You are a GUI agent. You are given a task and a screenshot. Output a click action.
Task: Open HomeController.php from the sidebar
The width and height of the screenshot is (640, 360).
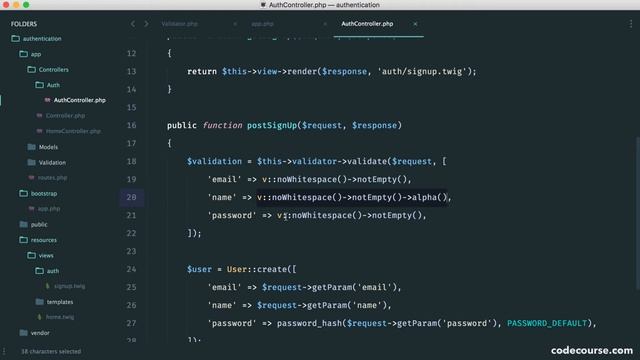point(73,131)
